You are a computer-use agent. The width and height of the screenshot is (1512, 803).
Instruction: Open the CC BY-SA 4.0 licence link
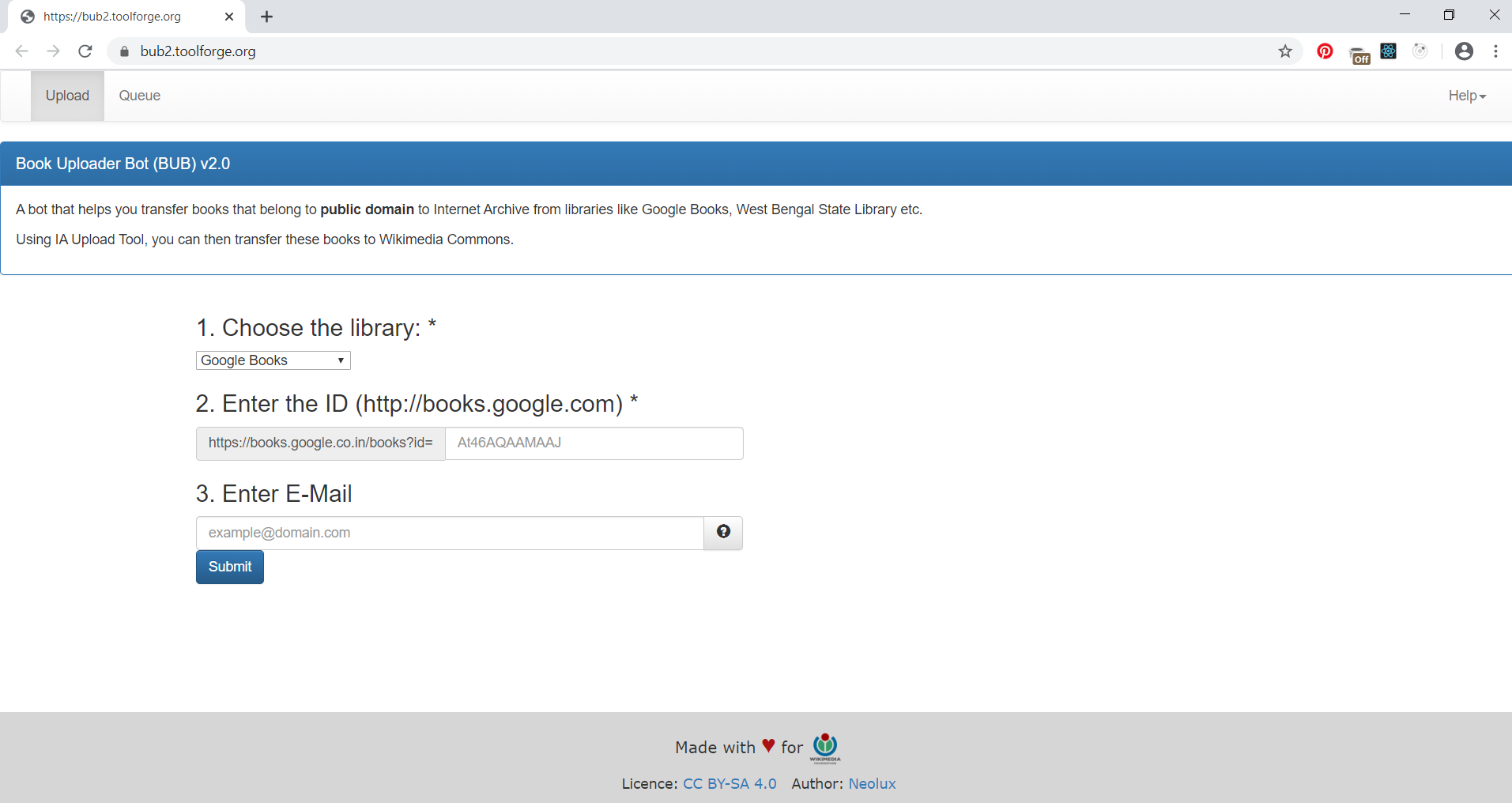pos(730,783)
